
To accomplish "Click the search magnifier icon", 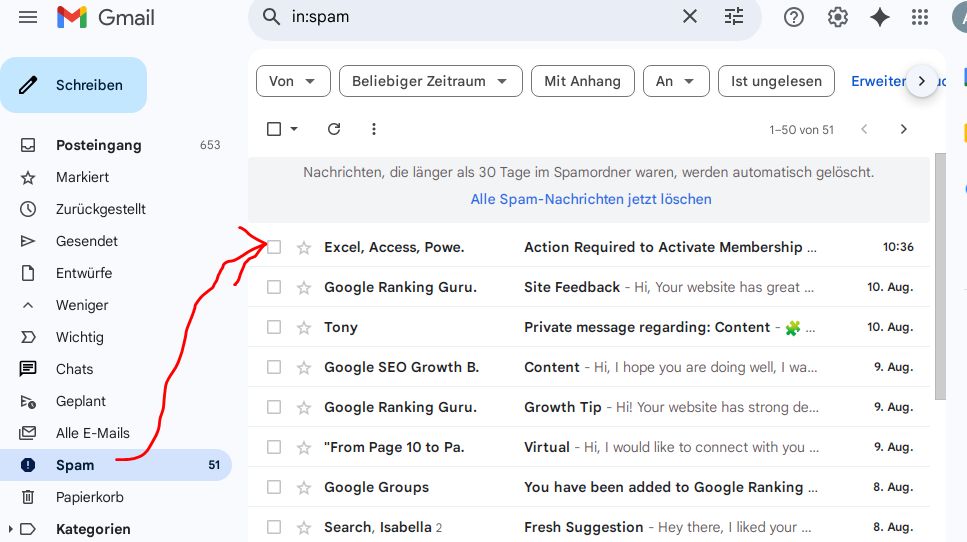I will pyautogui.click(x=271, y=17).
